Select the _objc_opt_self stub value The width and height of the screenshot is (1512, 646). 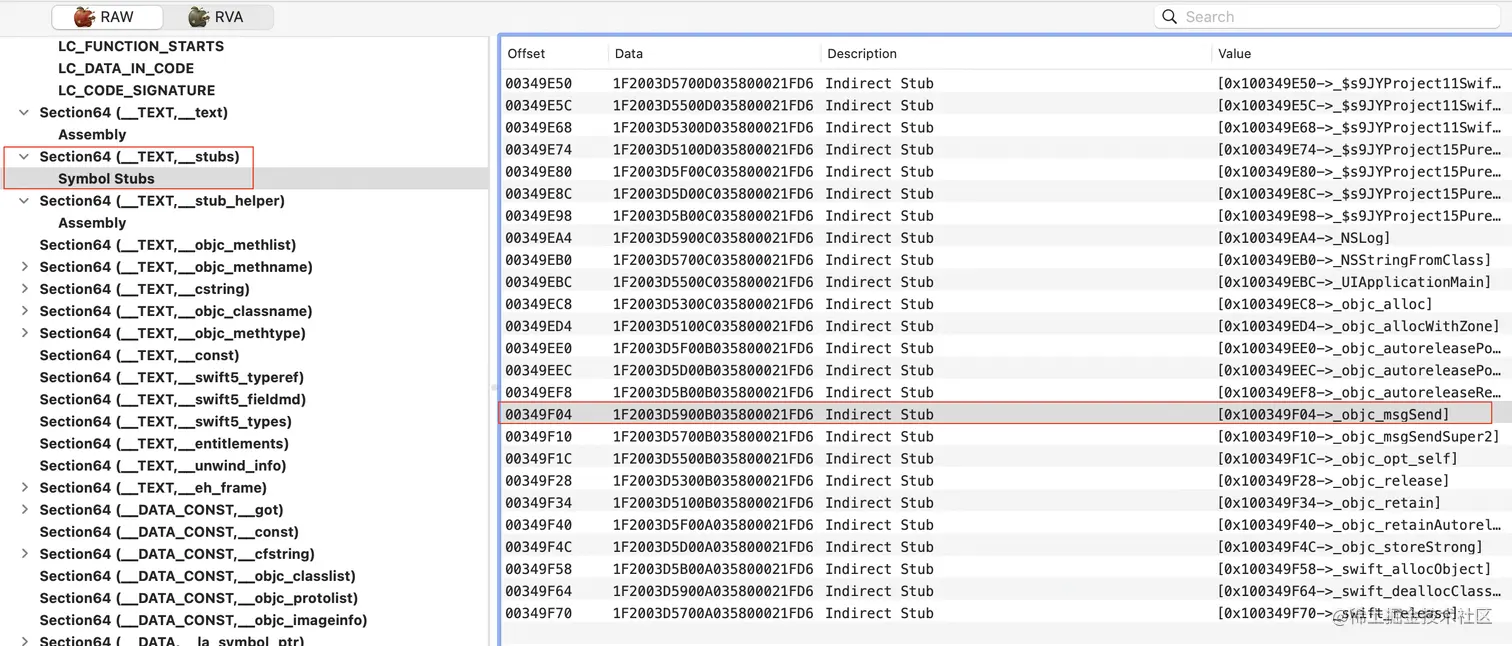(1337, 459)
